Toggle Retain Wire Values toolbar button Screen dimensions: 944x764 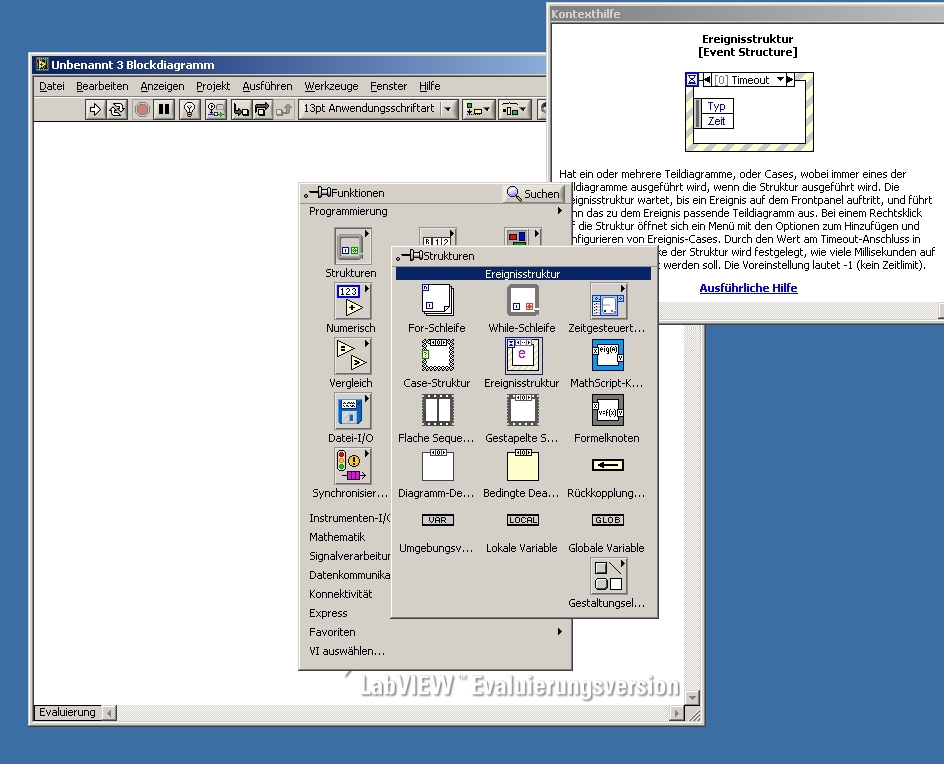[216, 109]
